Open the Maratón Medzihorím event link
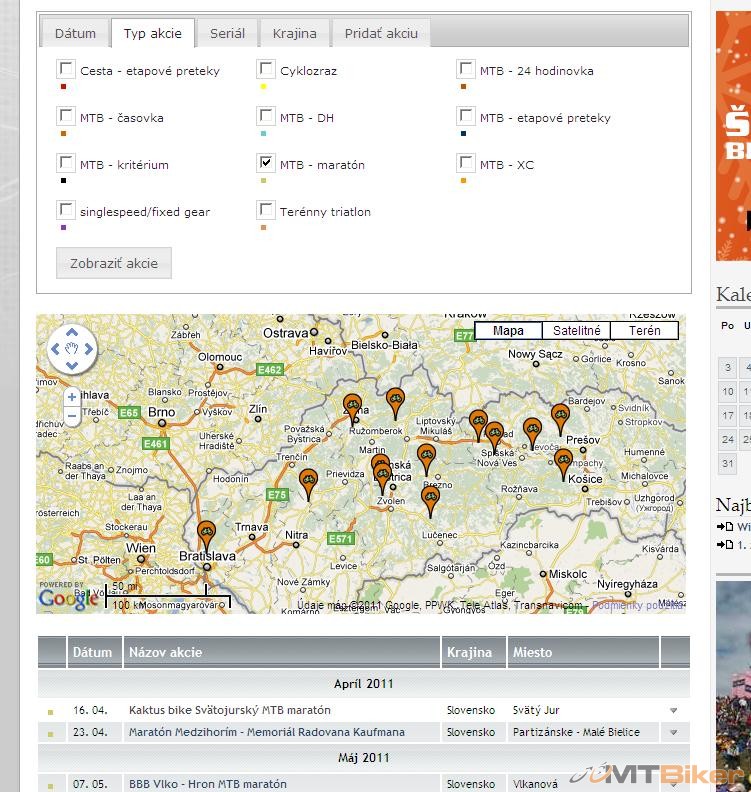 pyautogui.click(x=267, y=732)
